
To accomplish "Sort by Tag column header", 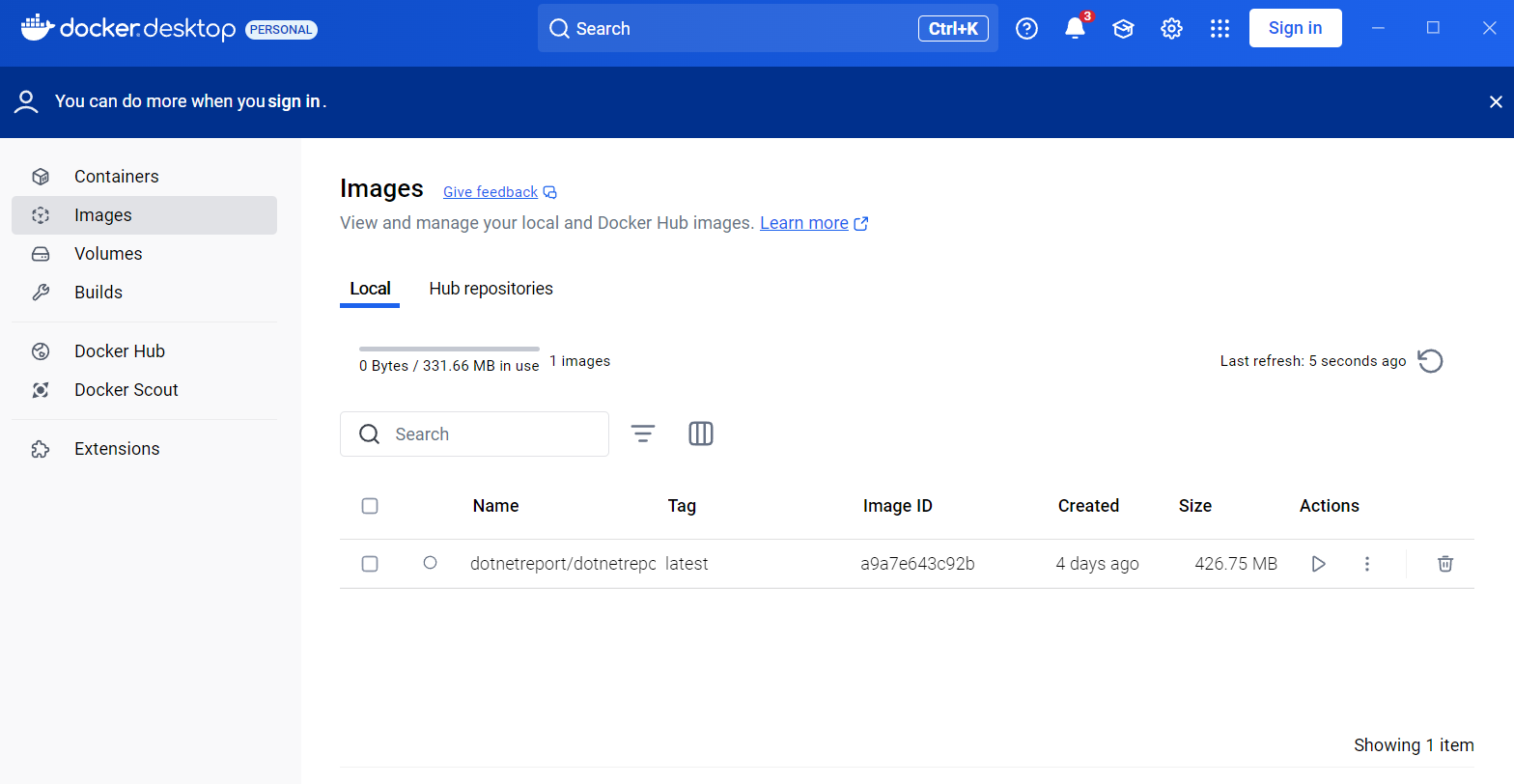I will (x=682, y=506).
